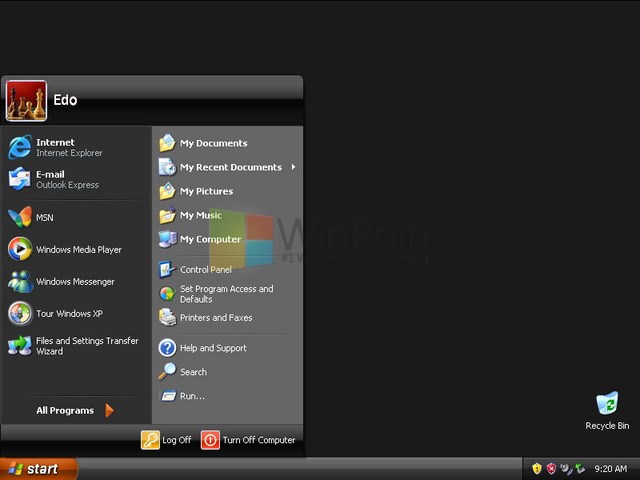Click the Turn Off Computer label
This screenshot has width=640, height=480.
point(259,440)
